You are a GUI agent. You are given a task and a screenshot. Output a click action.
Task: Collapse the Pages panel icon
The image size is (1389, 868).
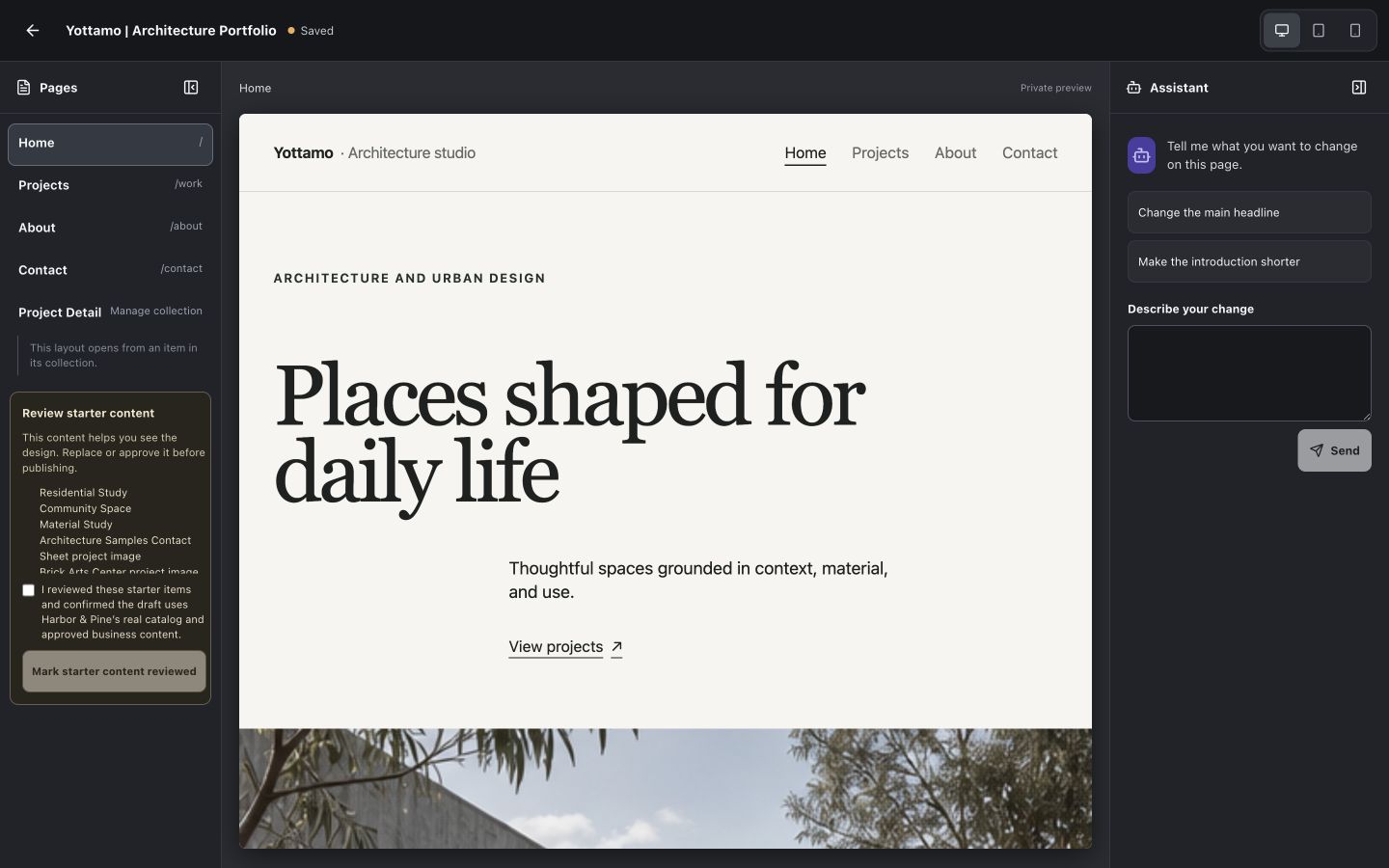tap(191, 88)
